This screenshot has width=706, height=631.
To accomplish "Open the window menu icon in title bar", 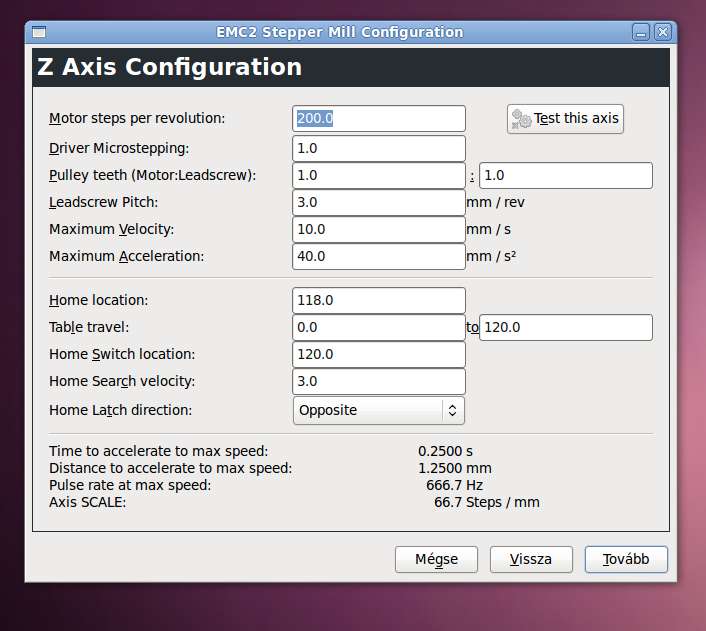I will [x=40, y=32].
